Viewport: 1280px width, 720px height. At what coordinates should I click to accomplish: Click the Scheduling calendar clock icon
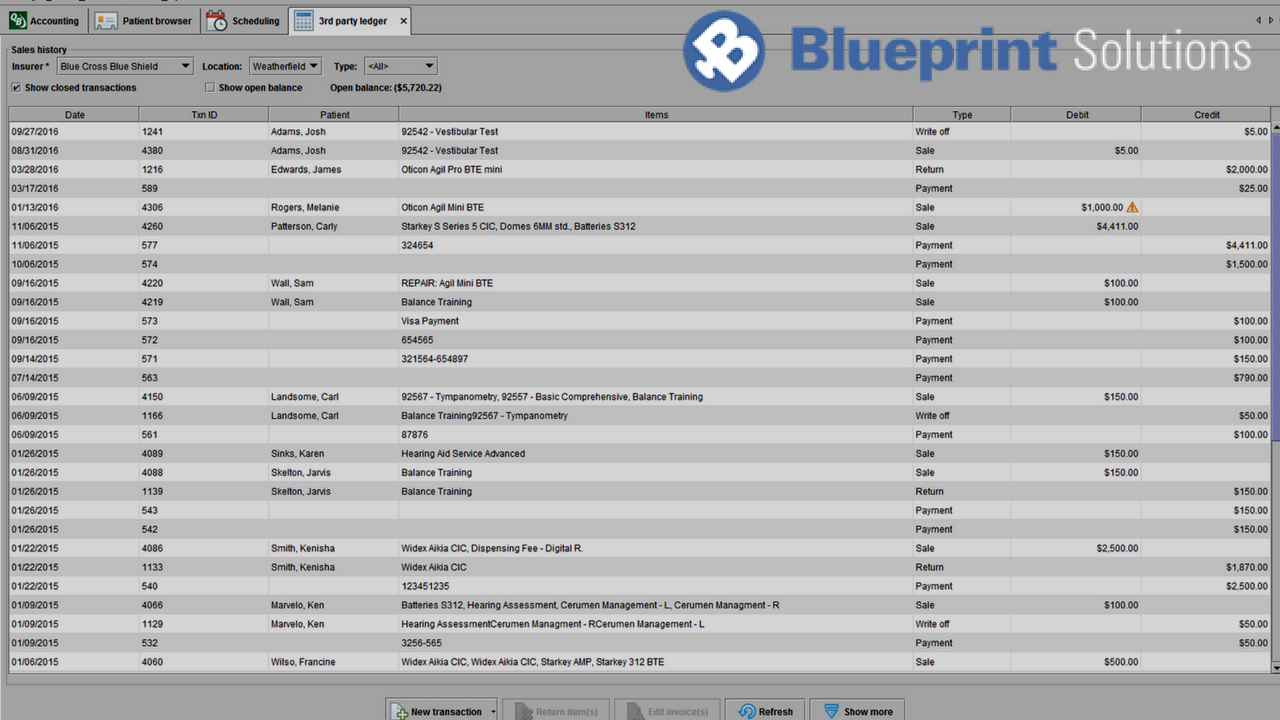[216, 20]
